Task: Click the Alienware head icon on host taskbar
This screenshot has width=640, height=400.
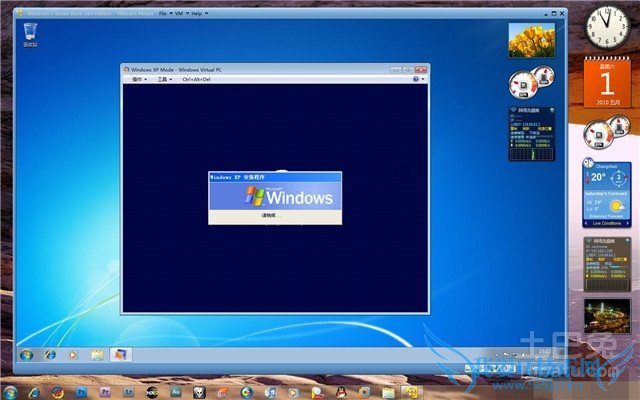Action: click(199, 393)
